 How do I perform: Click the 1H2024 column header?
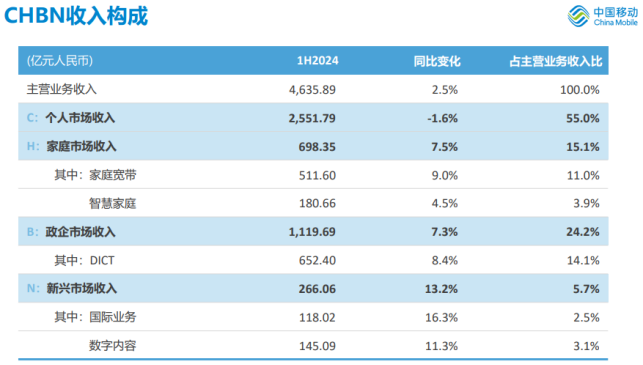point(317,61)
